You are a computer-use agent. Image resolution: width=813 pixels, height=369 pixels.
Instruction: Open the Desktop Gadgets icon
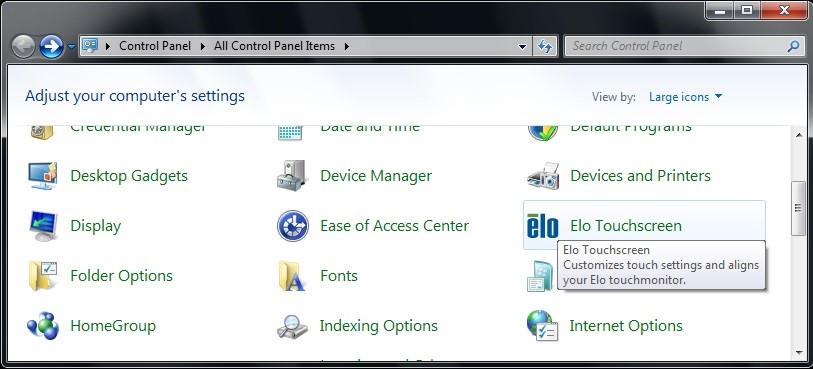tap(43, 176)
